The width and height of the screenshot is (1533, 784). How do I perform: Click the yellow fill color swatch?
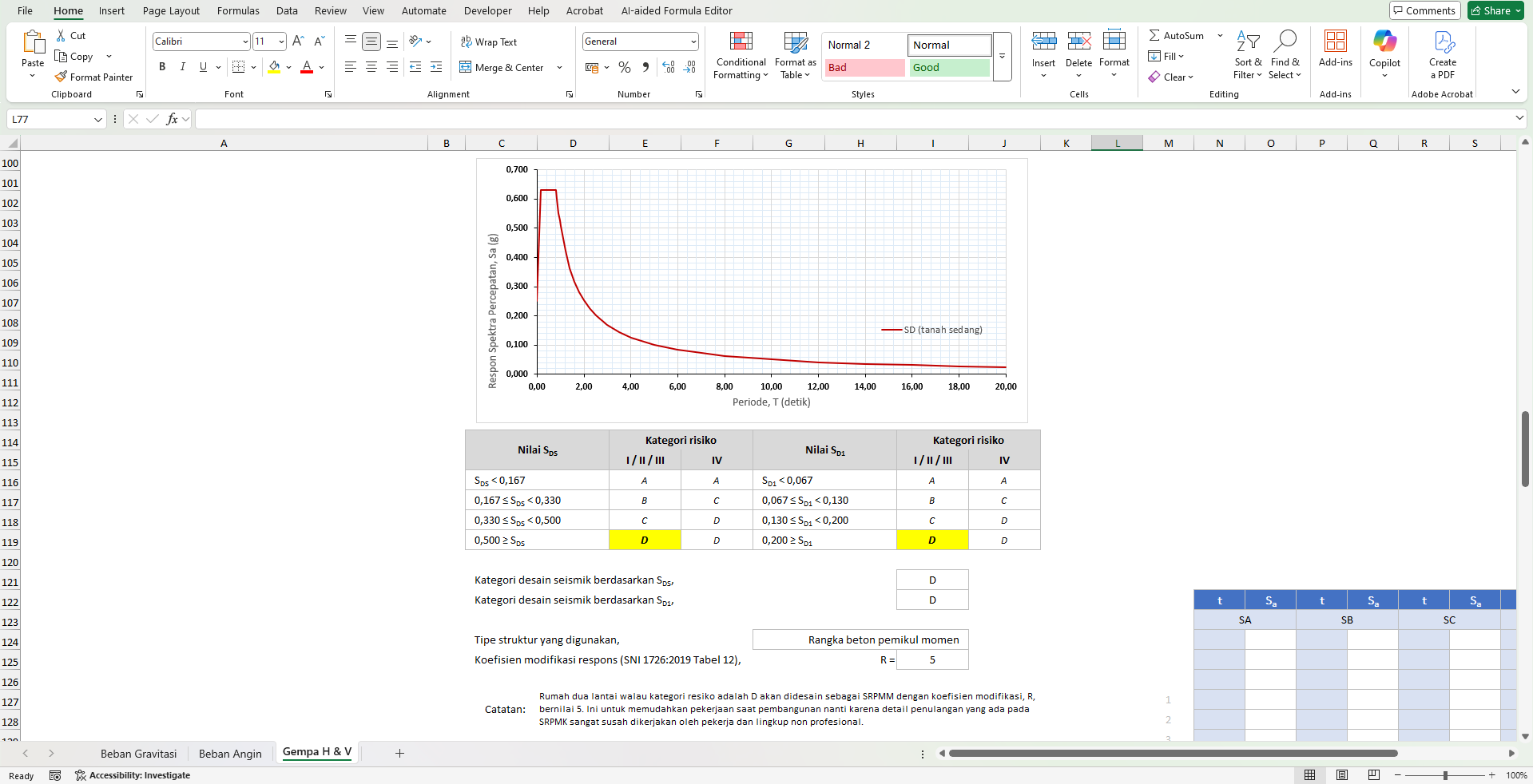(274, 67)
